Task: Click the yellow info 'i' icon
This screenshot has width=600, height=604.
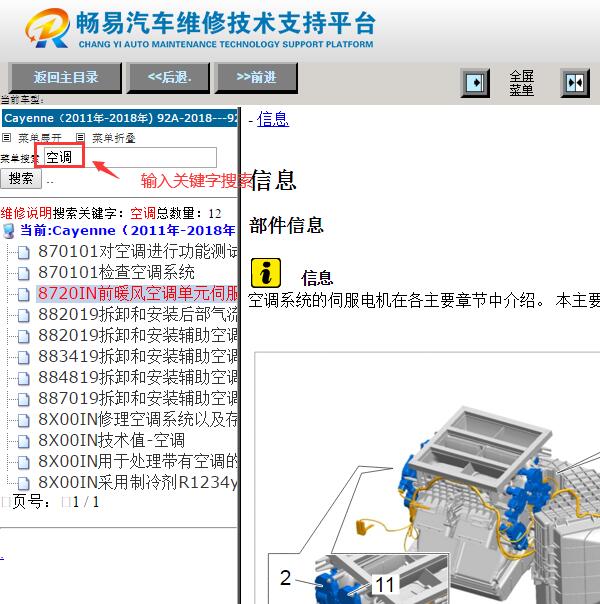Action: [266, 273]
